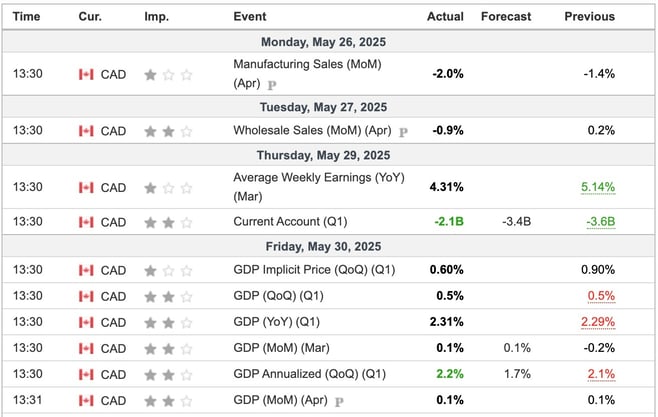Click the preliminary 'P' icon next to Wholesale Sales
658x417 pixels.
(403, 132)
